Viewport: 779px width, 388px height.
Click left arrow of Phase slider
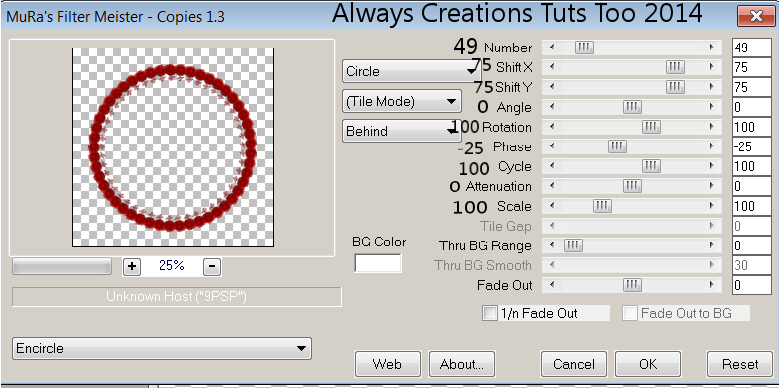coord(552,147)
